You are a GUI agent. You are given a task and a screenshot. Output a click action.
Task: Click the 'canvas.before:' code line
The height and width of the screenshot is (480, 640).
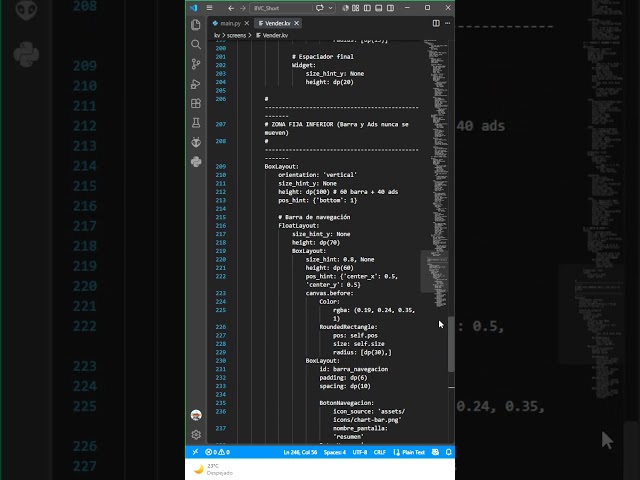pos(329,293)
